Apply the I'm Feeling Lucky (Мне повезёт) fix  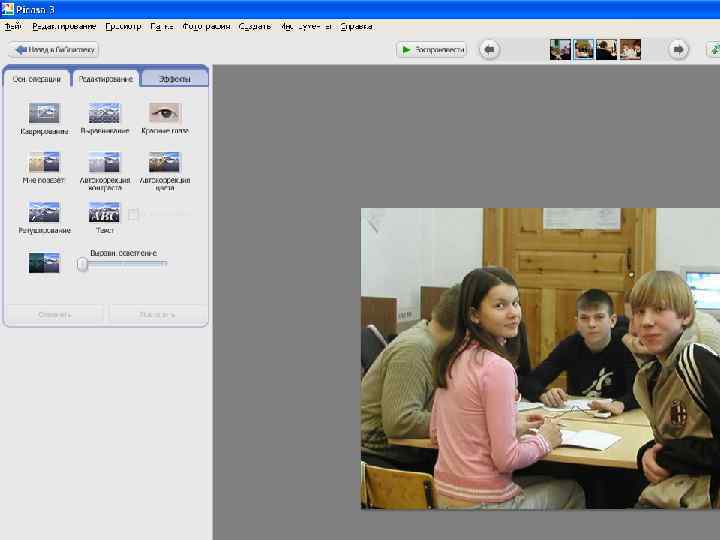coord(44,162)
